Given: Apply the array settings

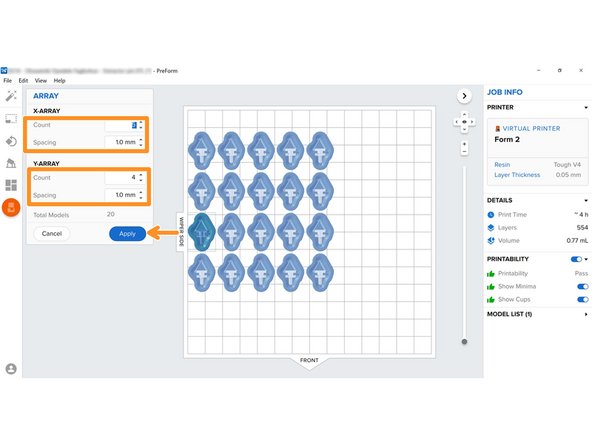Looking at the screenshot, I should coord(127,234).
